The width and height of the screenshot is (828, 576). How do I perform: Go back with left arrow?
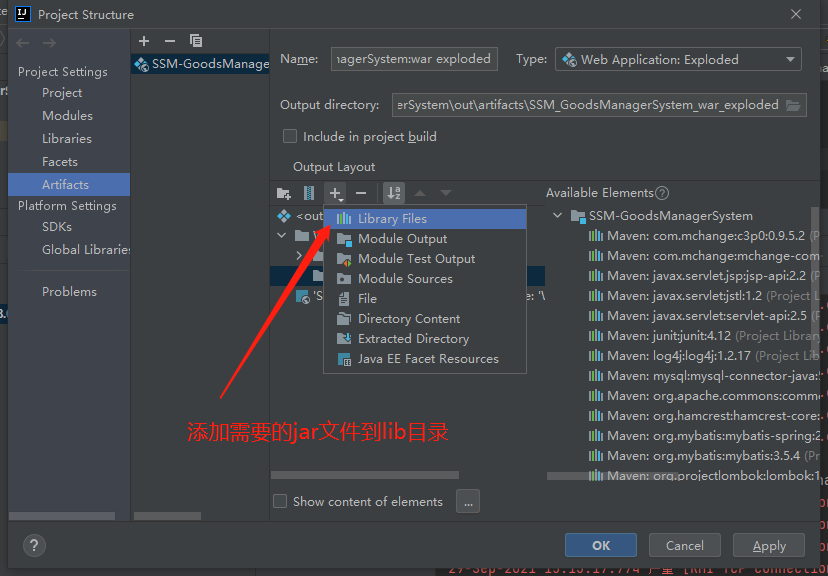[23, 43]
